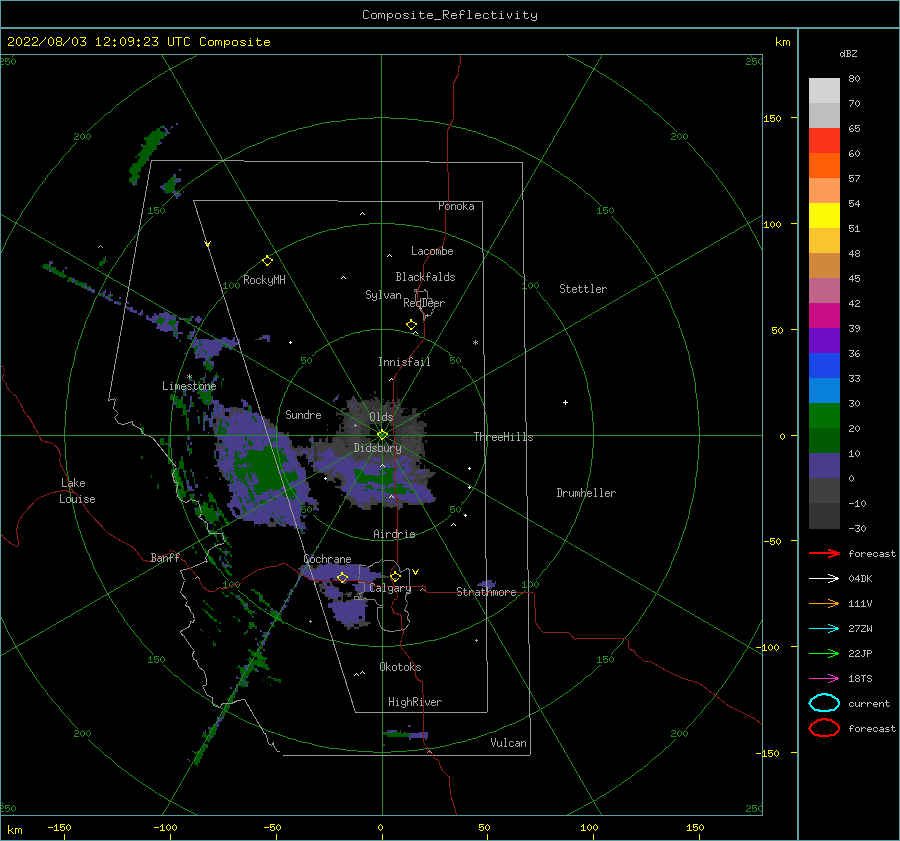Image resolution: width=900 pixels, height=841 pixels.
Task: Click the orange 111V arrow icon
Action: (824, 603)
